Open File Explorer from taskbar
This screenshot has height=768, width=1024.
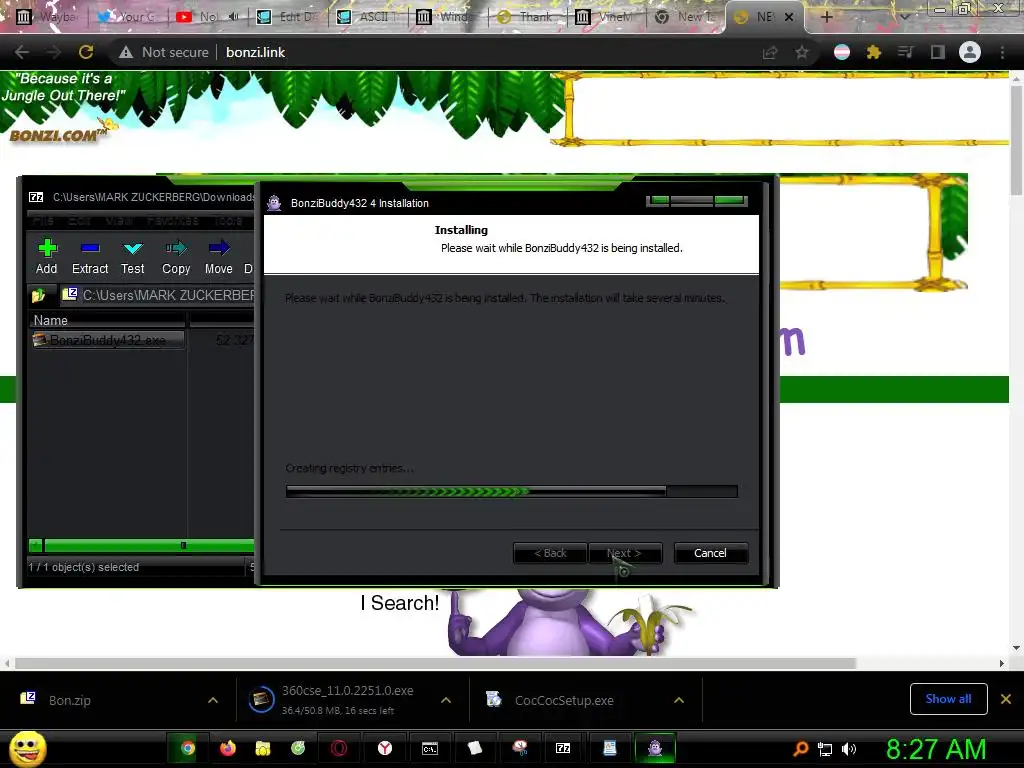(x=263, y=748)
